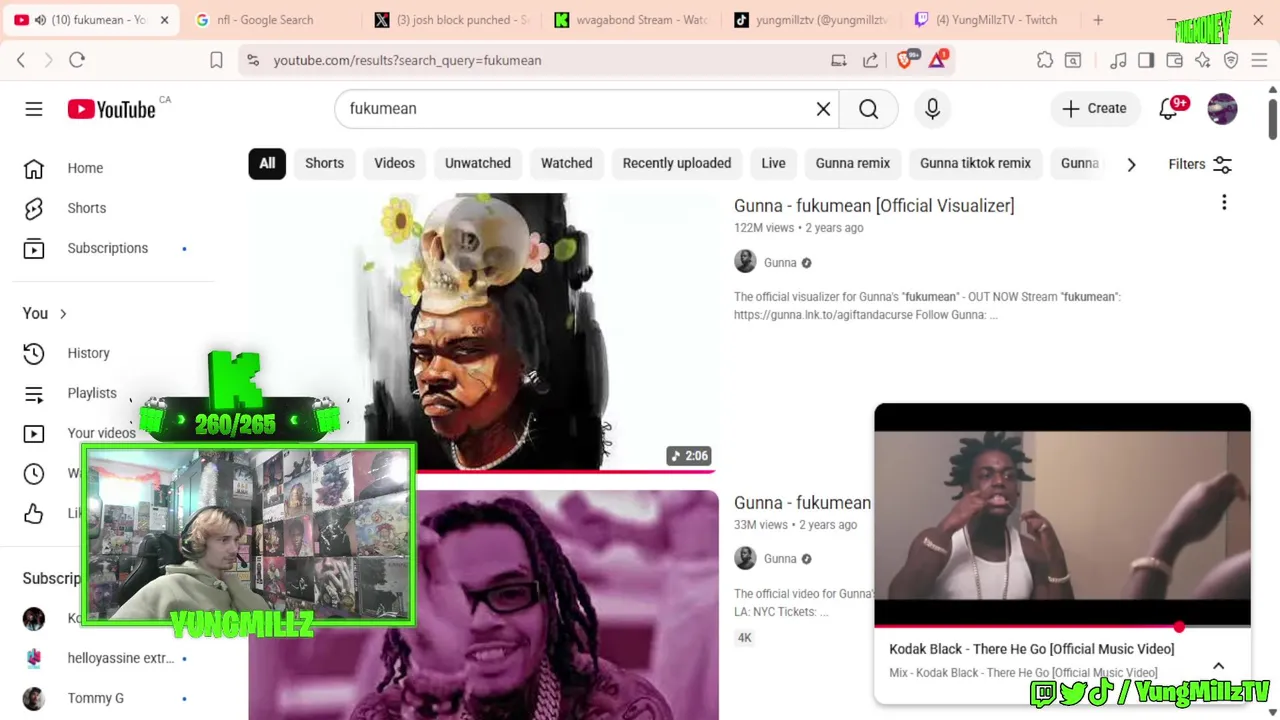Open browser extensions puzzle icon

coord(1045,60)
